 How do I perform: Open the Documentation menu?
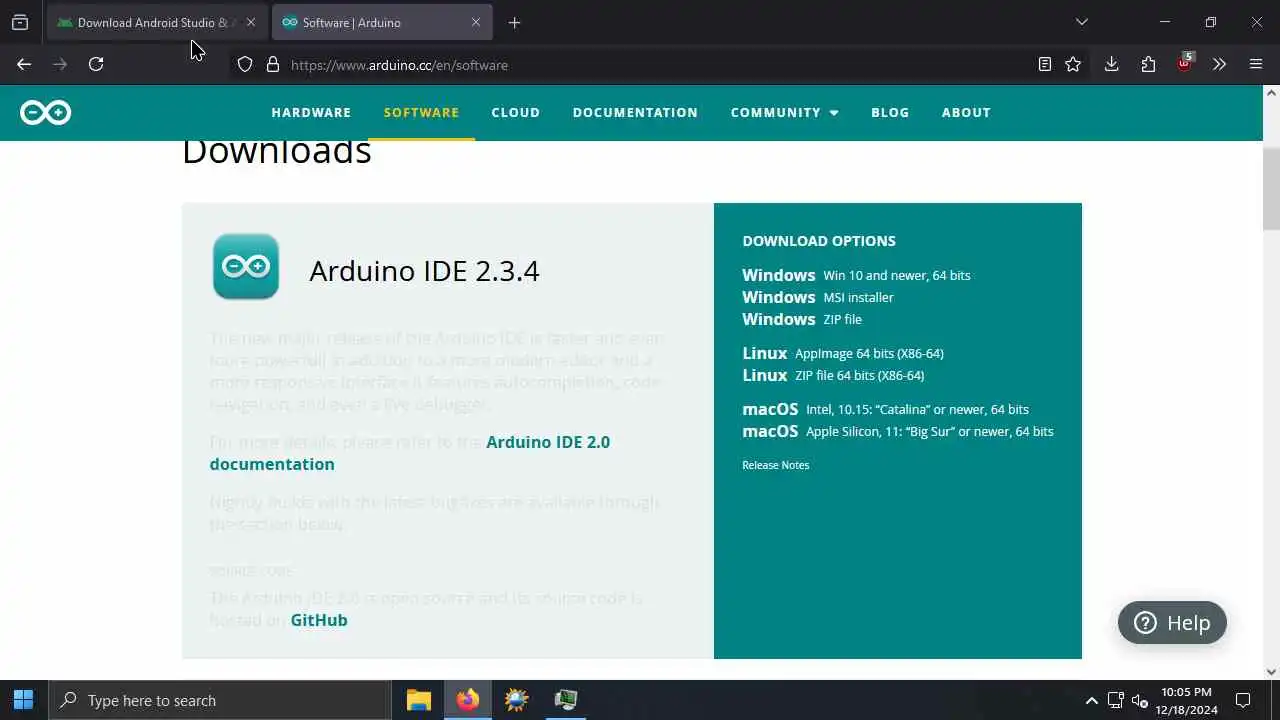coord(635,112)
